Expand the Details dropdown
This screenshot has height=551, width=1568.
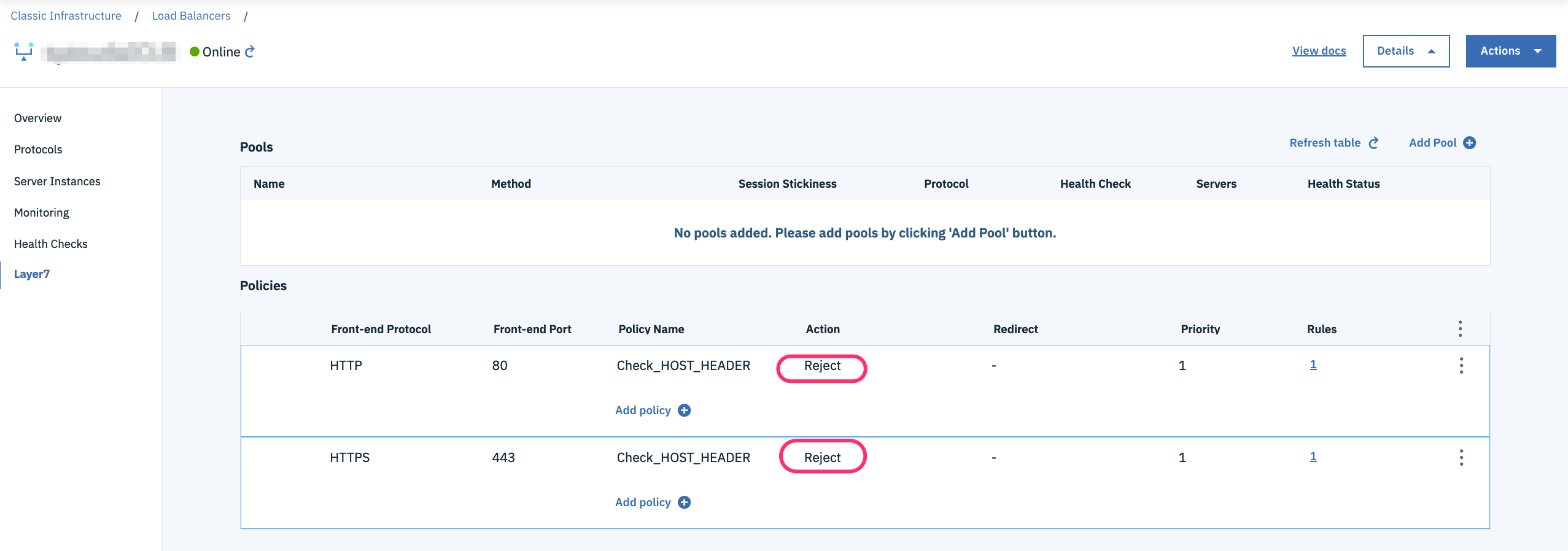coord(1406,51)
